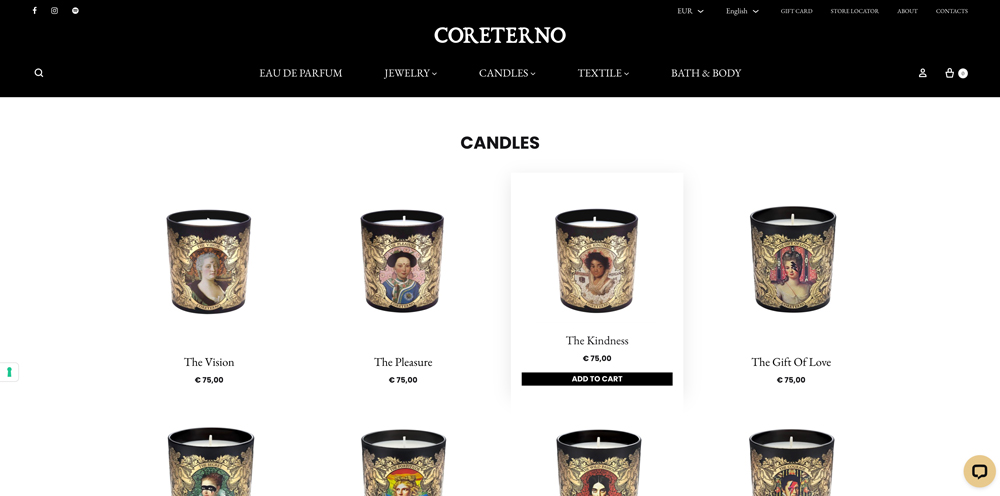Open the Spotify social icon
1000x496 pixels.
(75, 10)
